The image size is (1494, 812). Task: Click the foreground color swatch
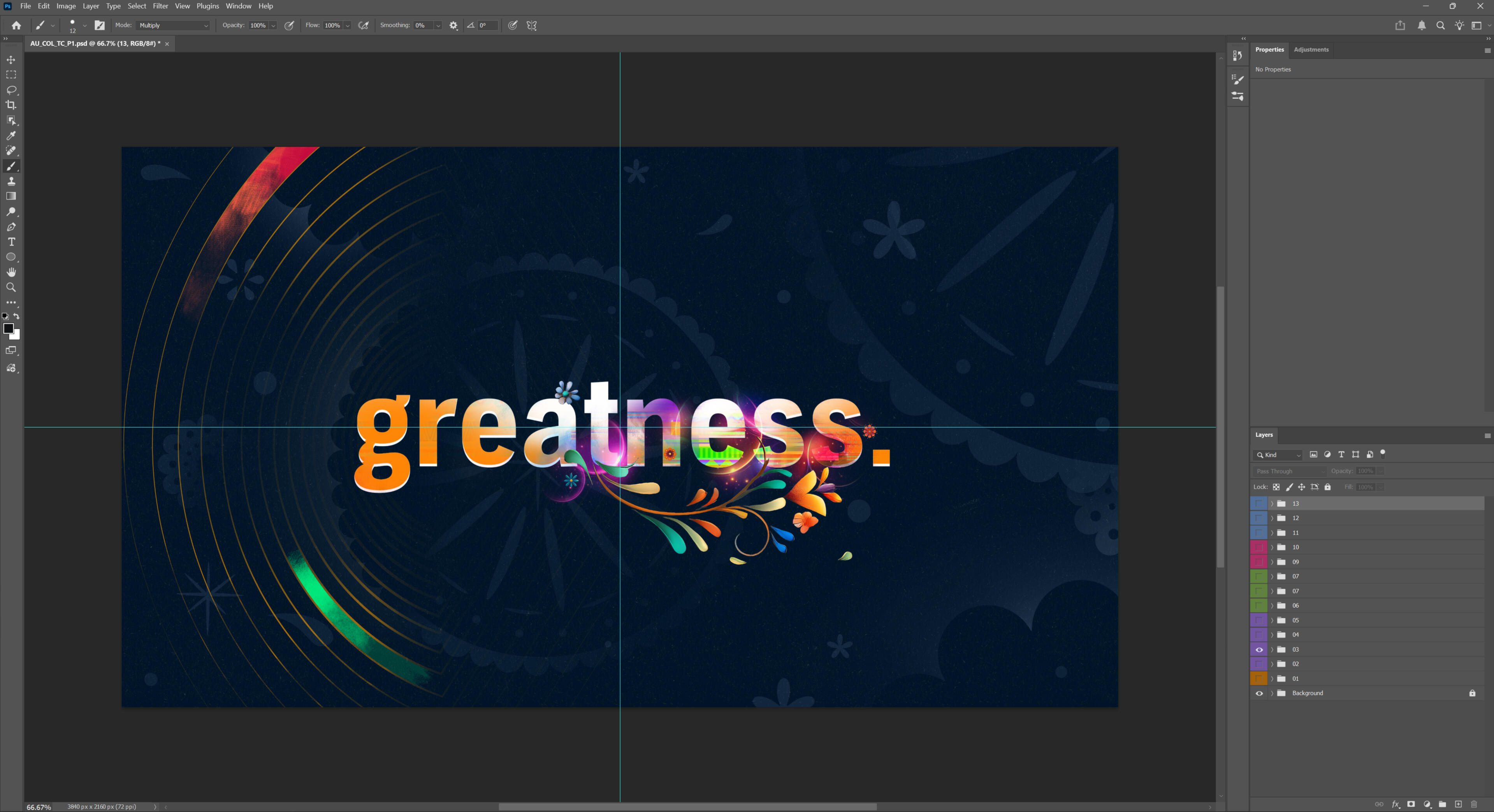point(8,329)
